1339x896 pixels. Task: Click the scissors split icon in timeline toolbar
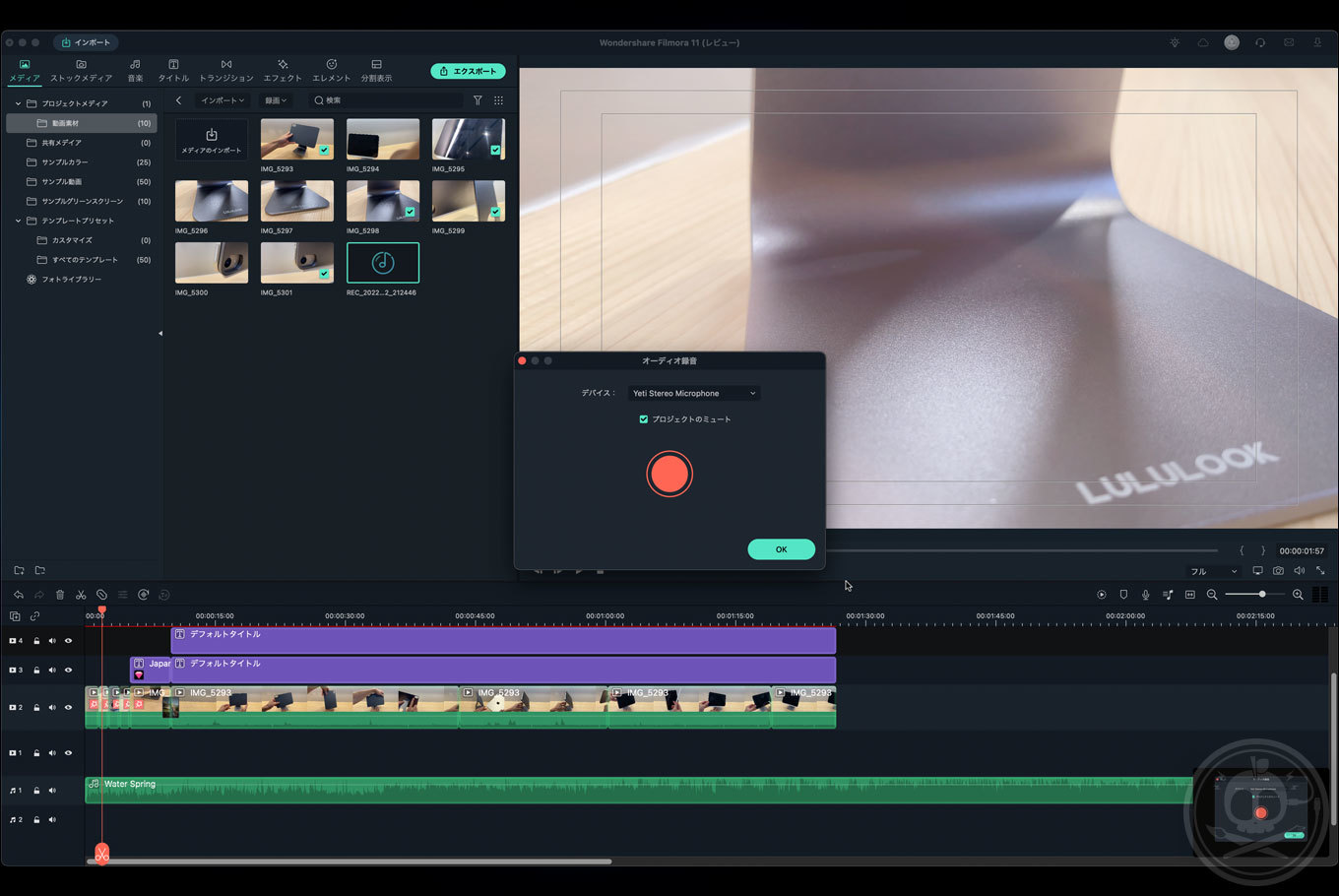coord(81,595)
